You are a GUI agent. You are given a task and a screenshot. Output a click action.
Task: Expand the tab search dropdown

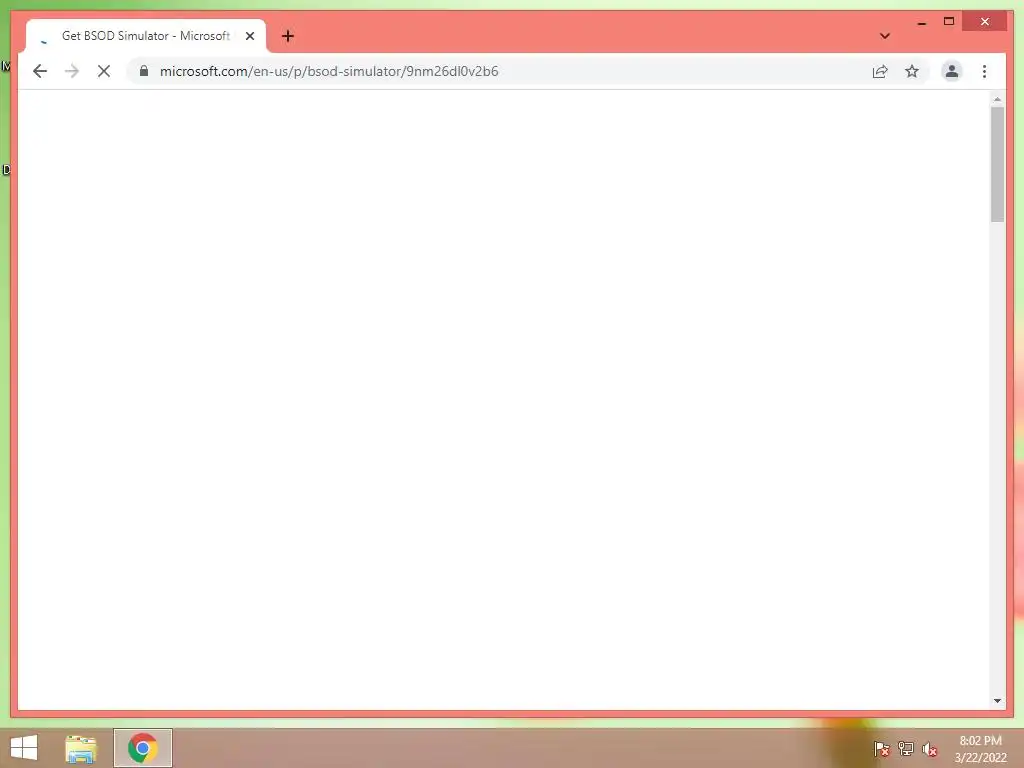pyautogui.click(x=885, y=36)
